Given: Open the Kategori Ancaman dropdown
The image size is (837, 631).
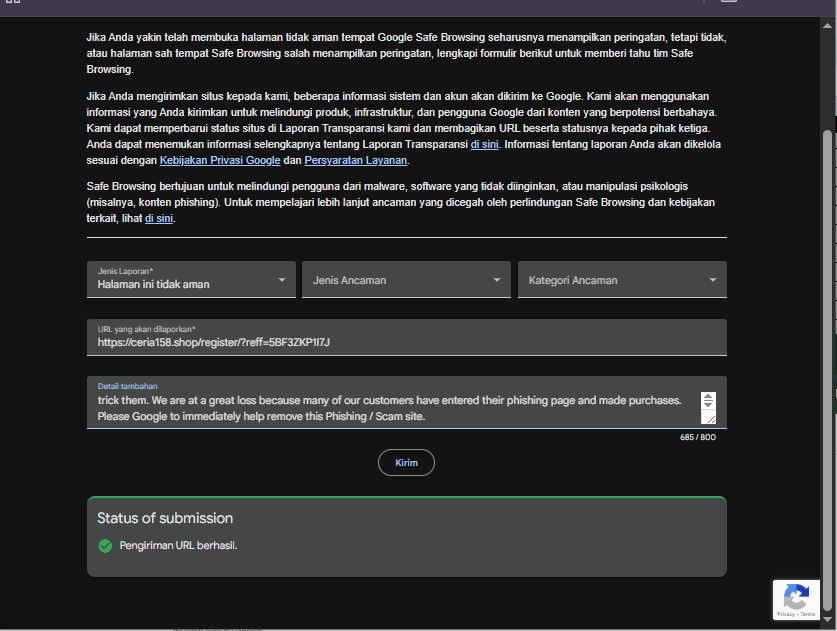Looking at the screenshot, I should pyautogui.click(x=622, y=279).
